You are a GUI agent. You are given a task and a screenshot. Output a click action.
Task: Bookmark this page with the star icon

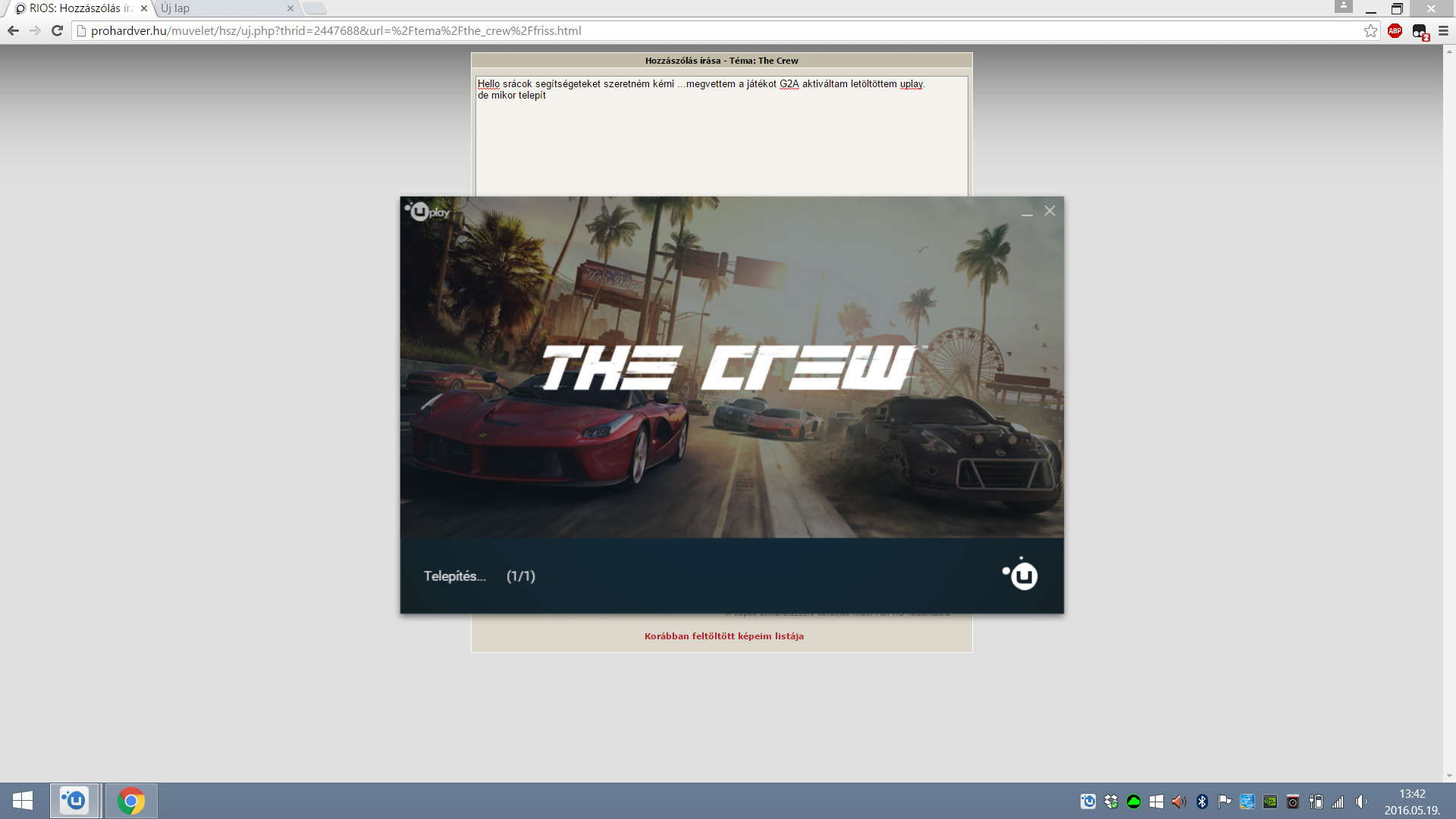[1370, 31]
